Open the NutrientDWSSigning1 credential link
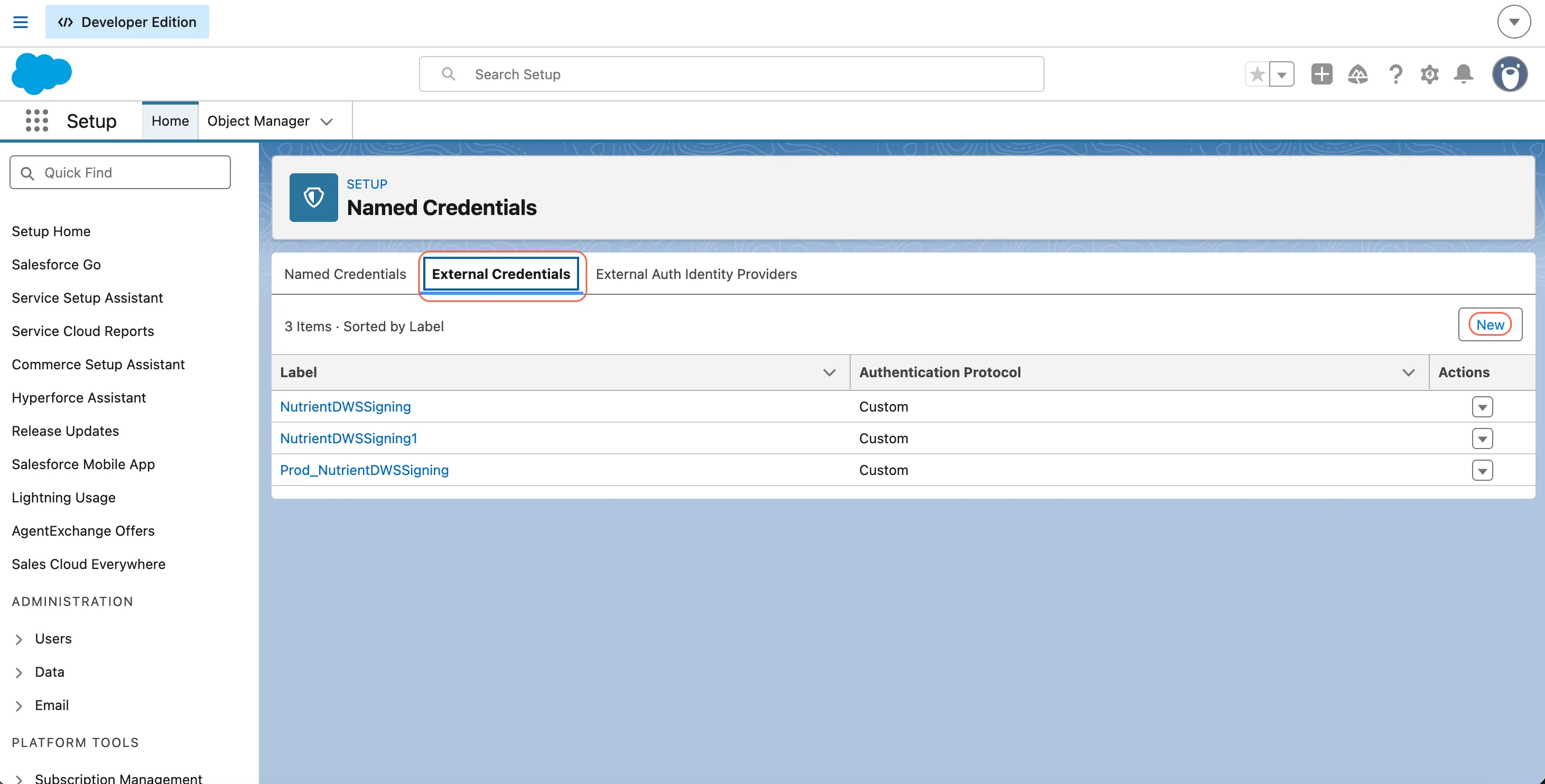 pos(348,438)
